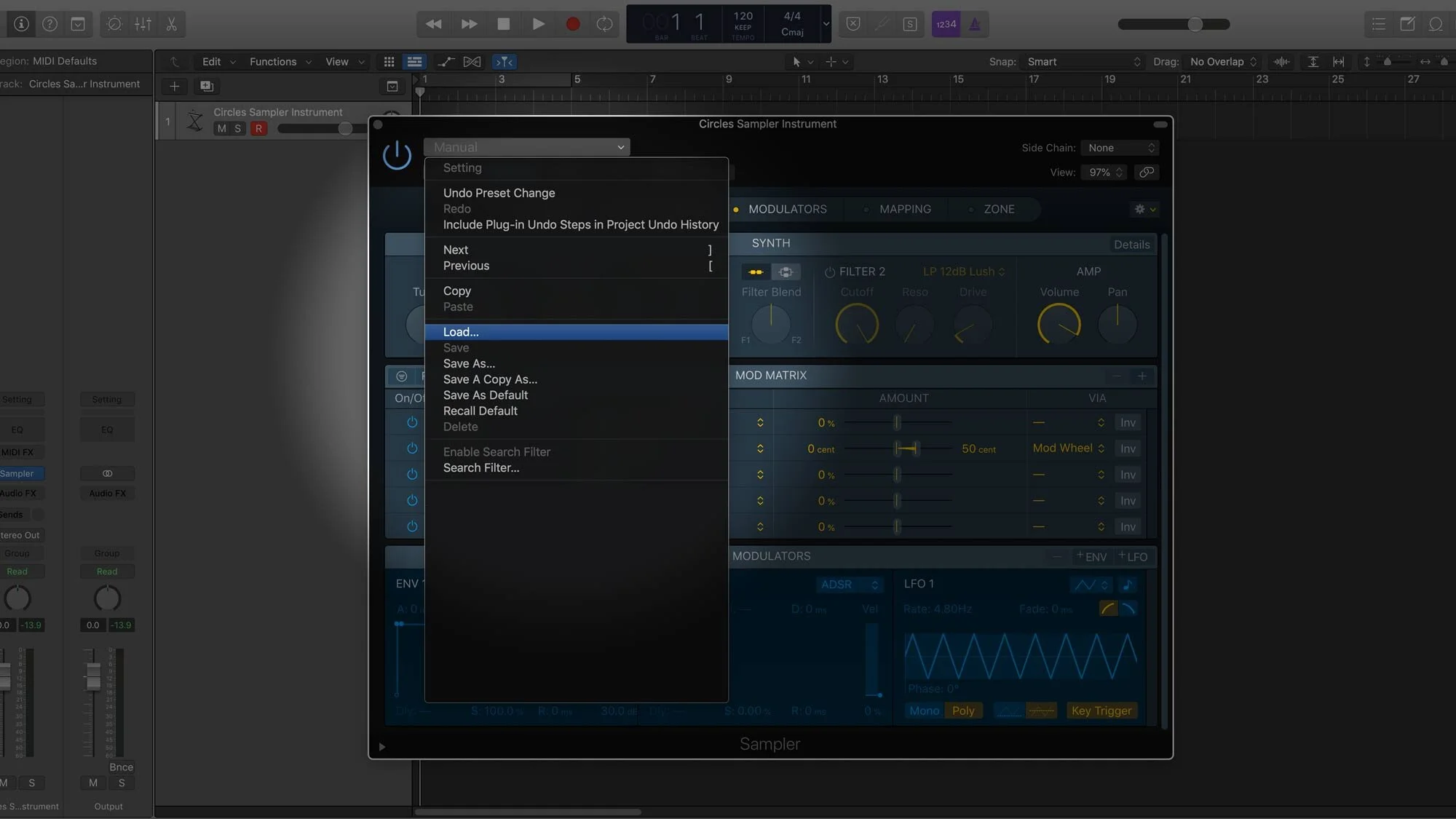
Task: Click the +LFO add LFO button
Action: 1133,557
